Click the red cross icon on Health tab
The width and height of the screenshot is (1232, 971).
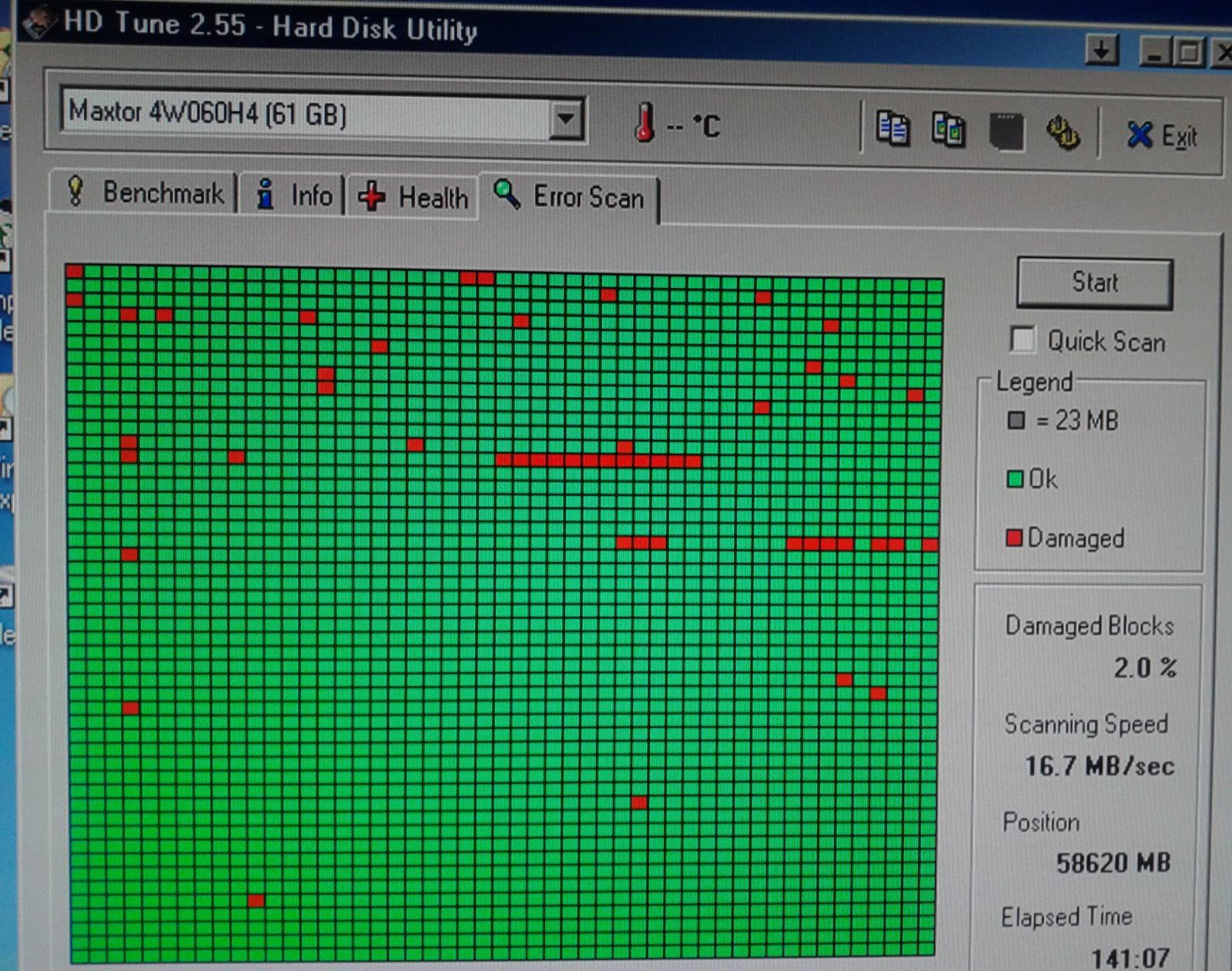click(x=371, y=196)
